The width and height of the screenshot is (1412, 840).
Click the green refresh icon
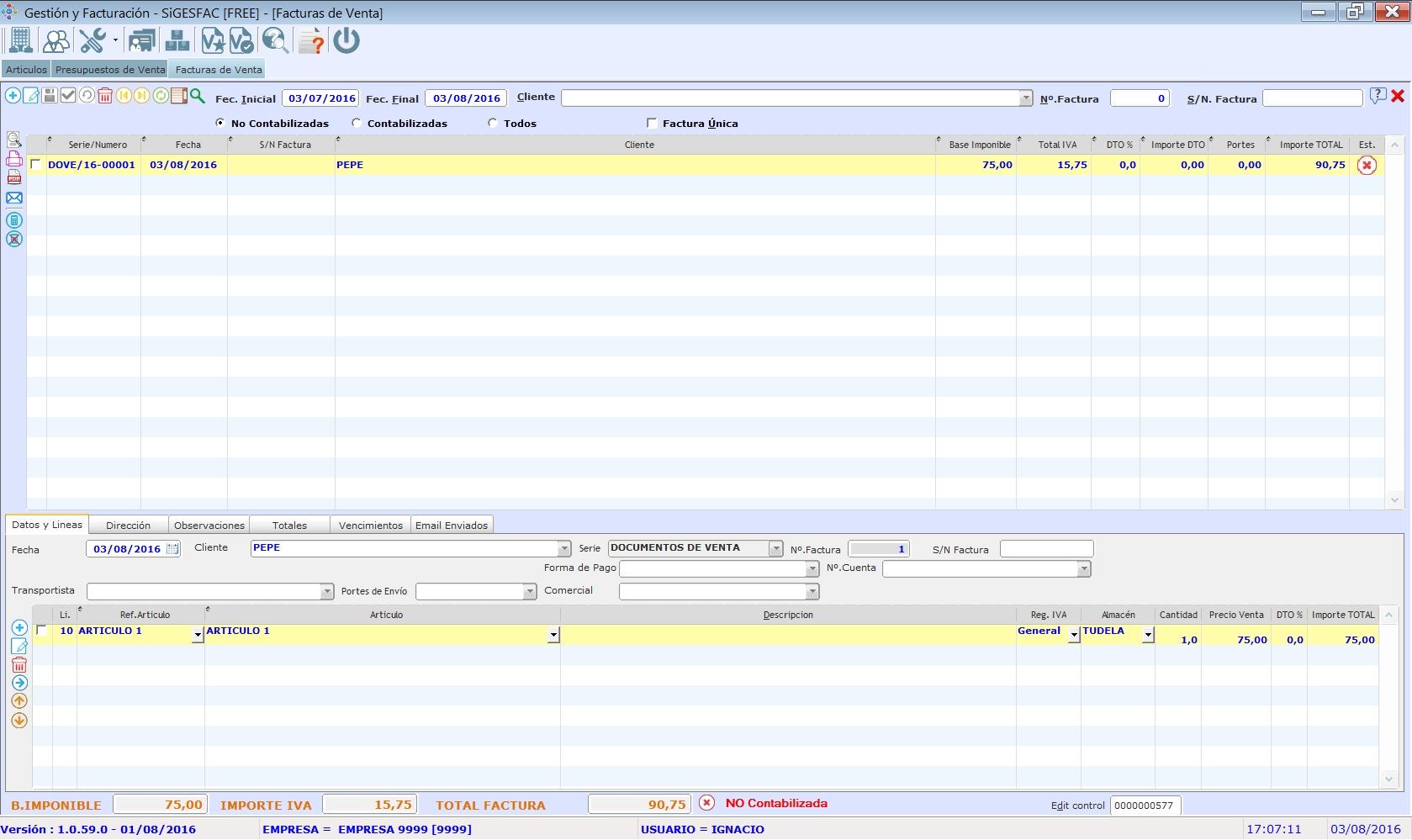click(x=160, y=96)
